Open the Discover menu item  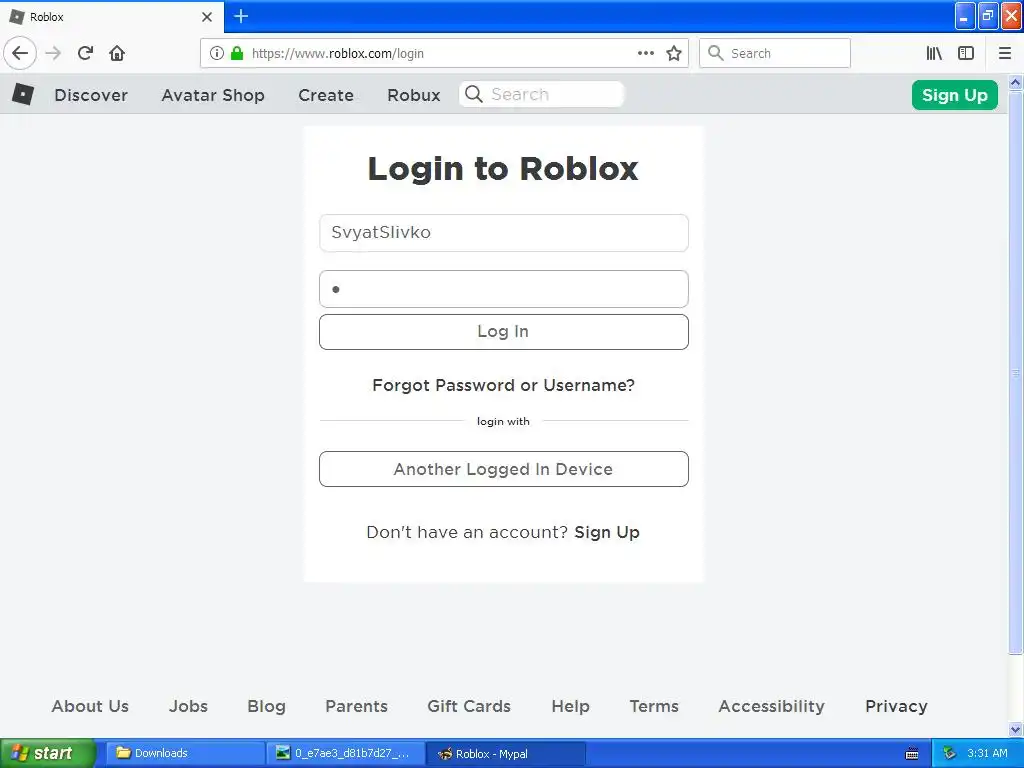coord(91,95)
